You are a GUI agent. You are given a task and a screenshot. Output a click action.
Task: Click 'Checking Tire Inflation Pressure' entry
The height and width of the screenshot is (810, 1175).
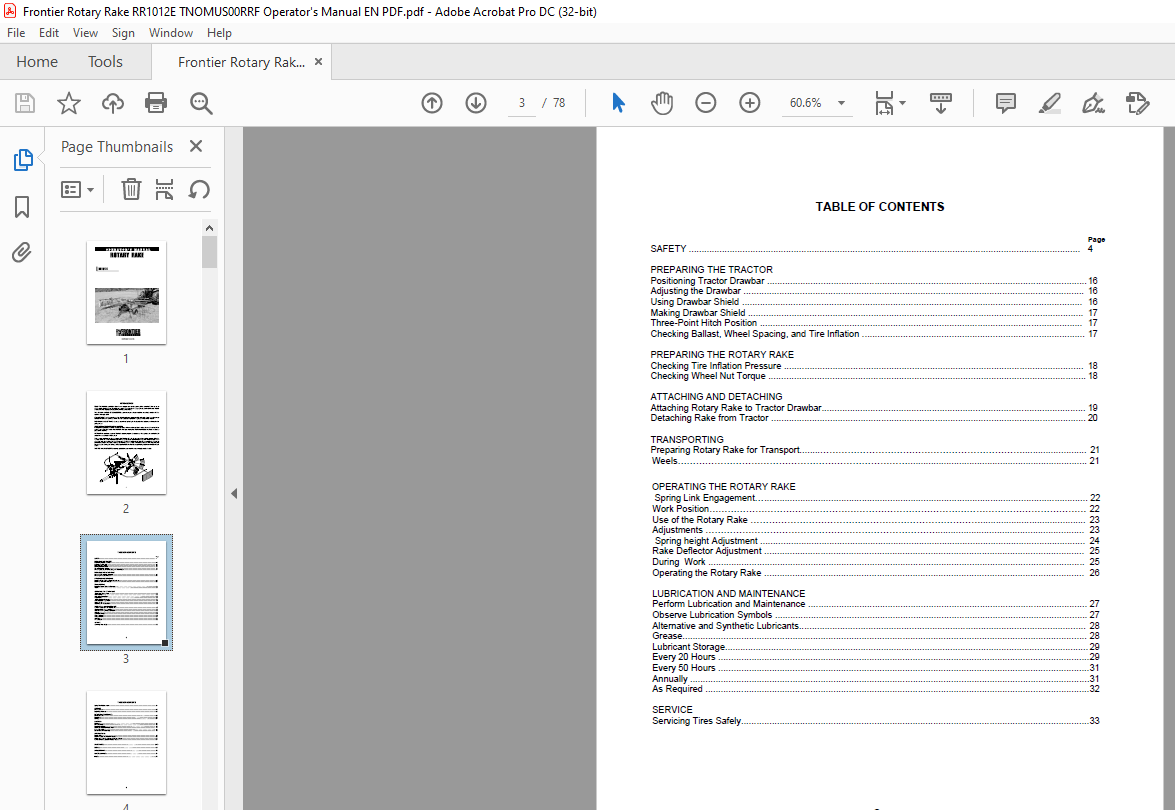click(x=874, y=366)
